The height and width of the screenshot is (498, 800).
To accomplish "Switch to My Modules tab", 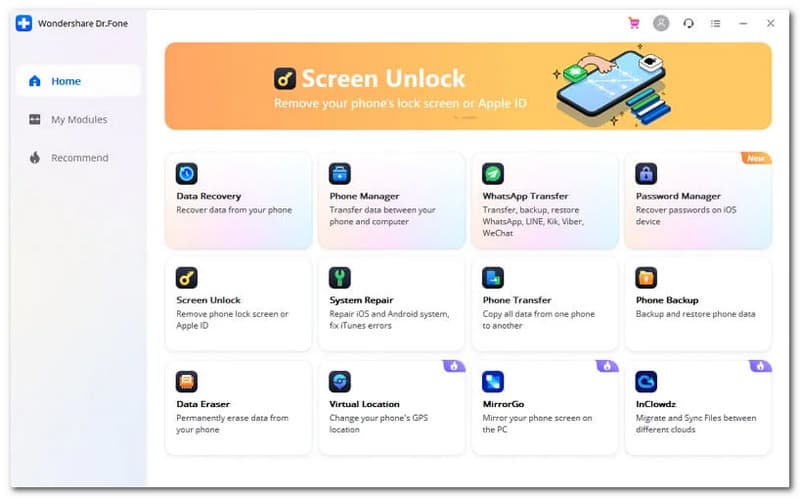I will click(x=78, y=119).
